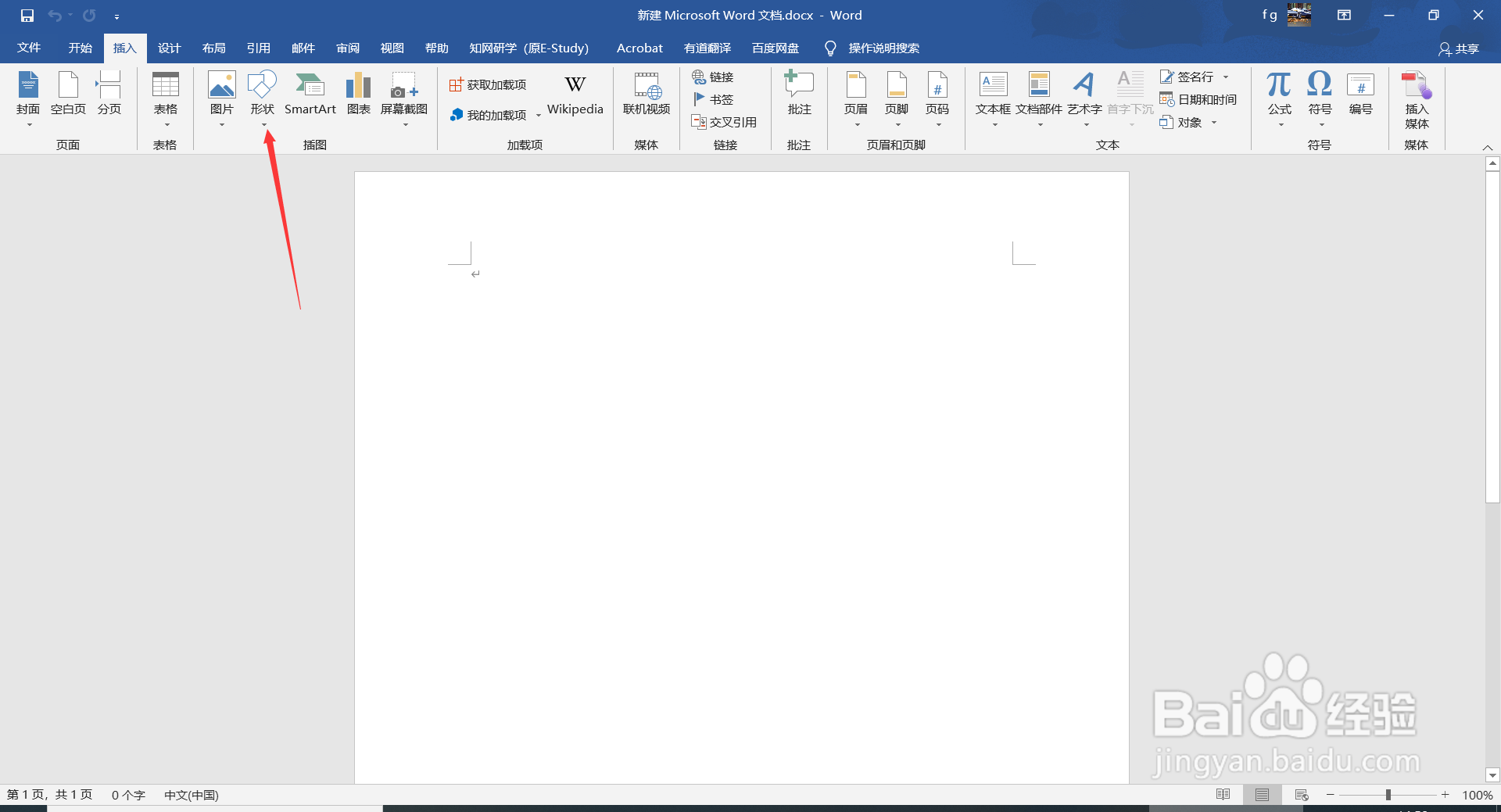1501x812 pixels.
Task: Click the 中文(中国) language indicator
Action: 192,795
